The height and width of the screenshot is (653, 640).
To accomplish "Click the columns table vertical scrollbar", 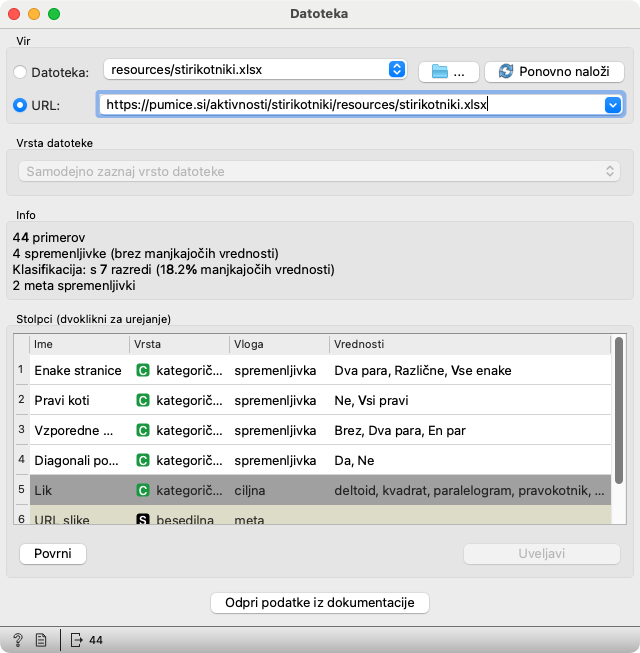I will pos(619,420).
